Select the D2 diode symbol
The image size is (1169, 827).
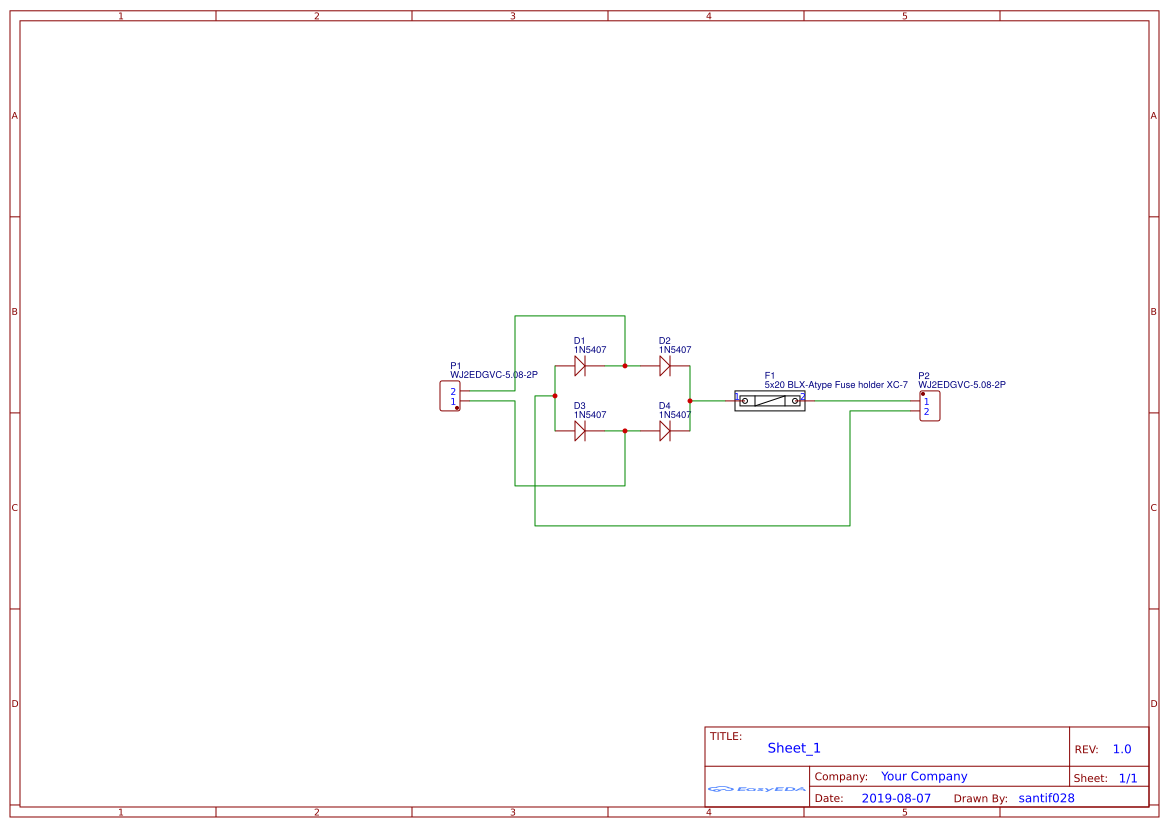pos(665,366)
